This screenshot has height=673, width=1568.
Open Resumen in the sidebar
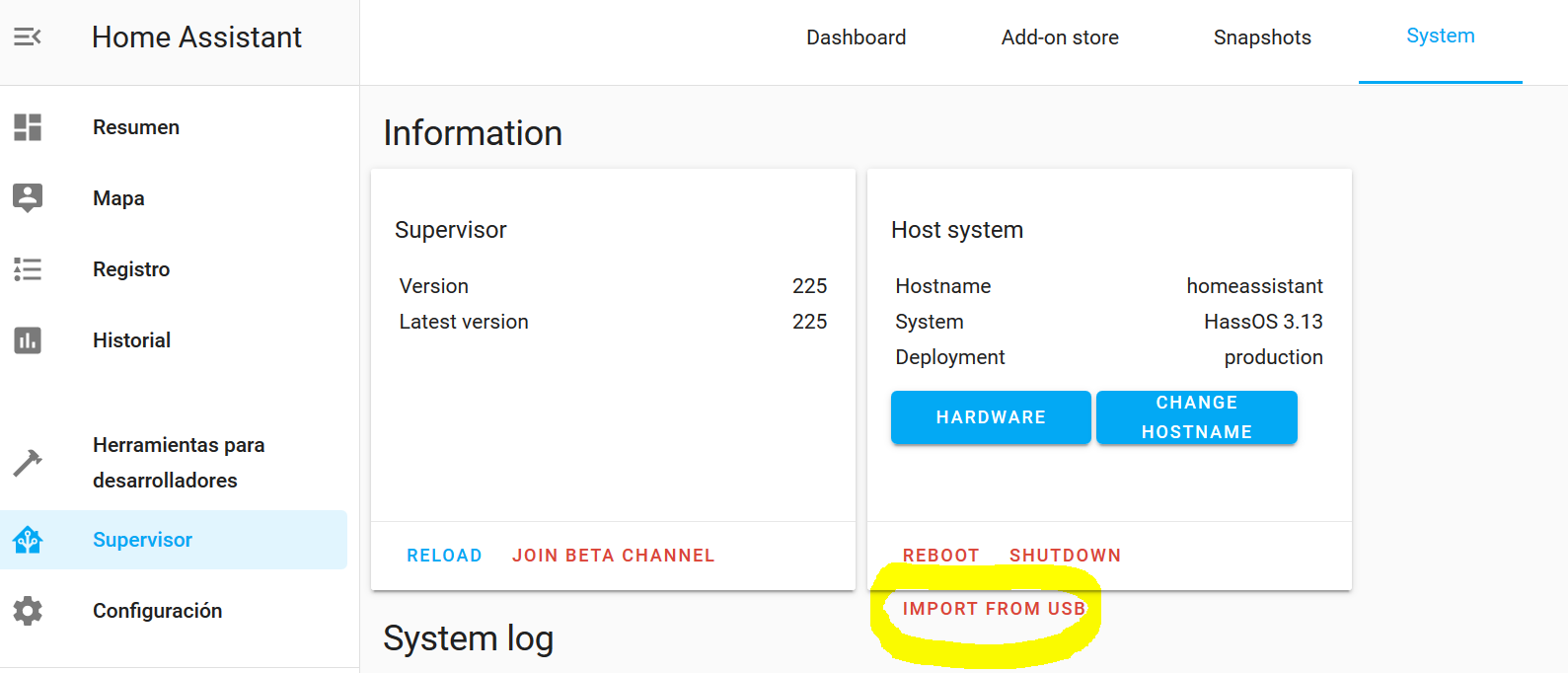coord(174,127)
